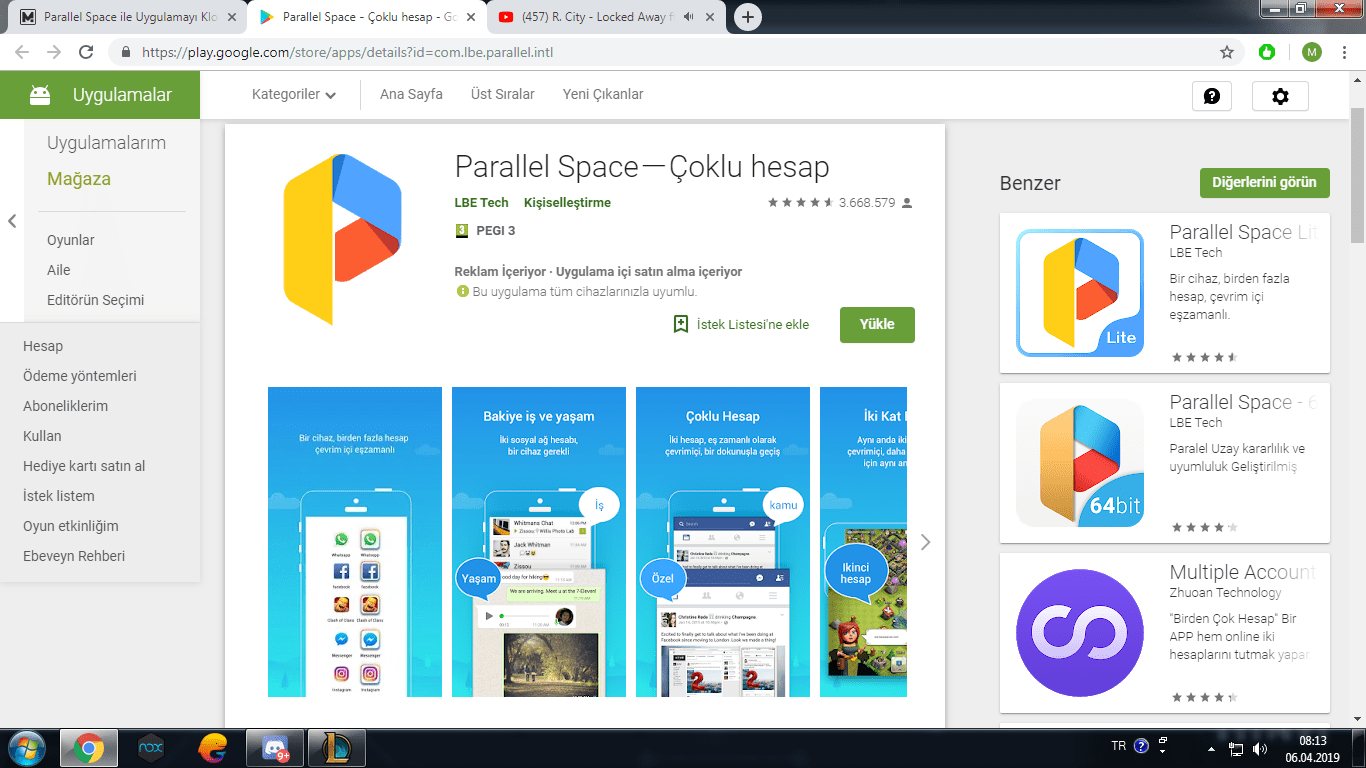Screen dimensions: 1366x768
Task: Click the network icon in system tray
Action: pos(1236,748)
